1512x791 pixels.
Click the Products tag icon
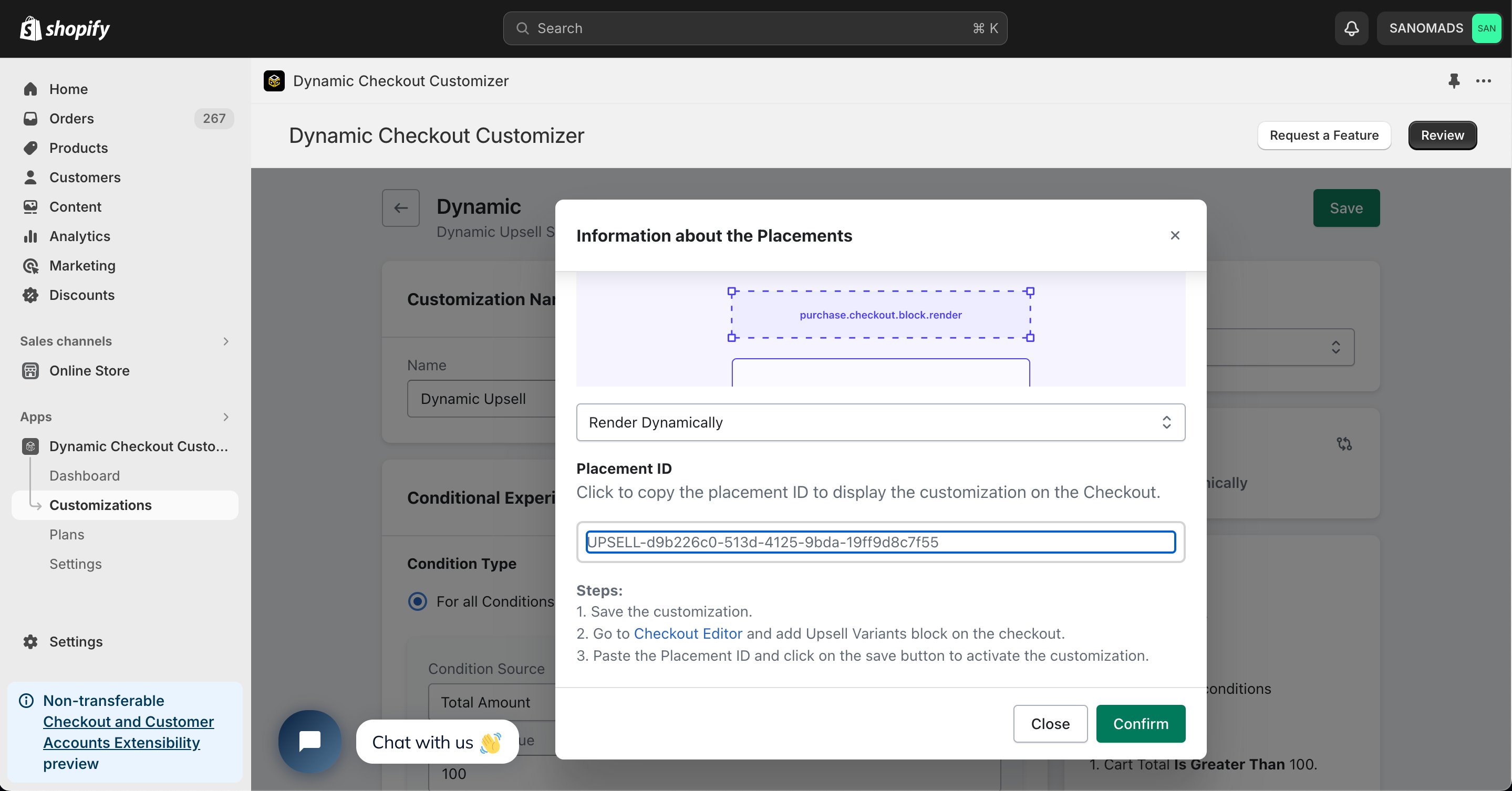pyautogui.click(x=30, y=147)
